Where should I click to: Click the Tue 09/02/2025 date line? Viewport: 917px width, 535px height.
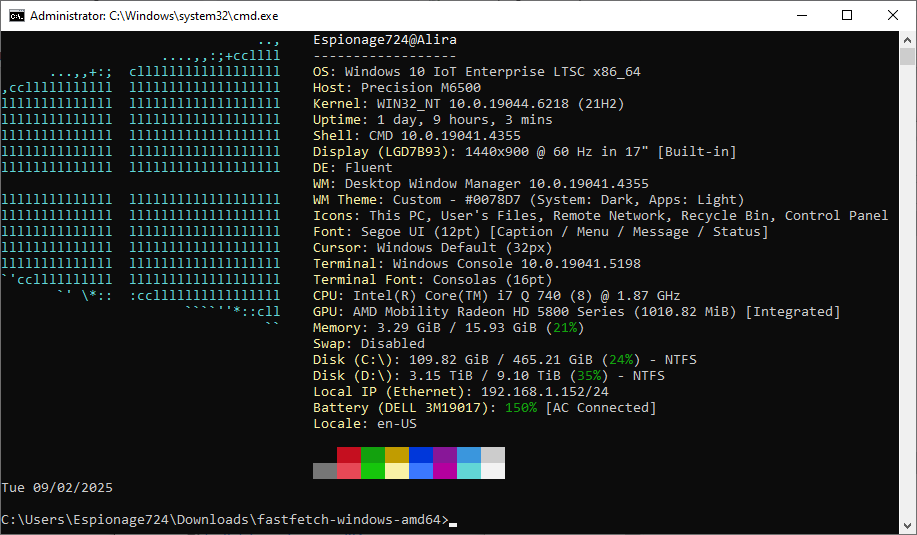[x=57, y=488]
